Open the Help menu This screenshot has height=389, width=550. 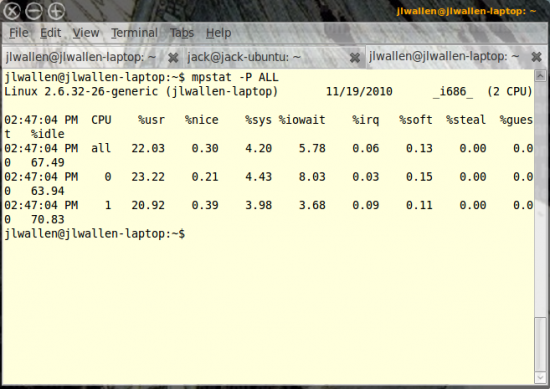coord(219,33)
